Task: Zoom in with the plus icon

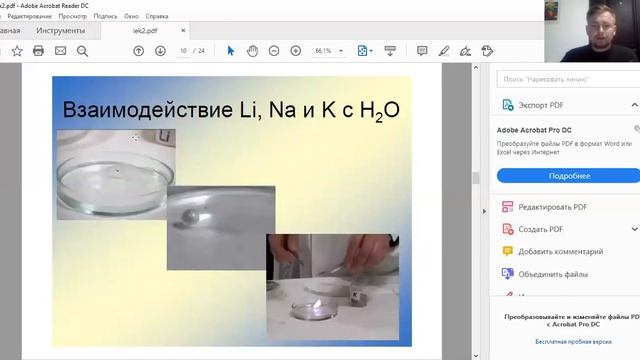Action: coord(296,51)
